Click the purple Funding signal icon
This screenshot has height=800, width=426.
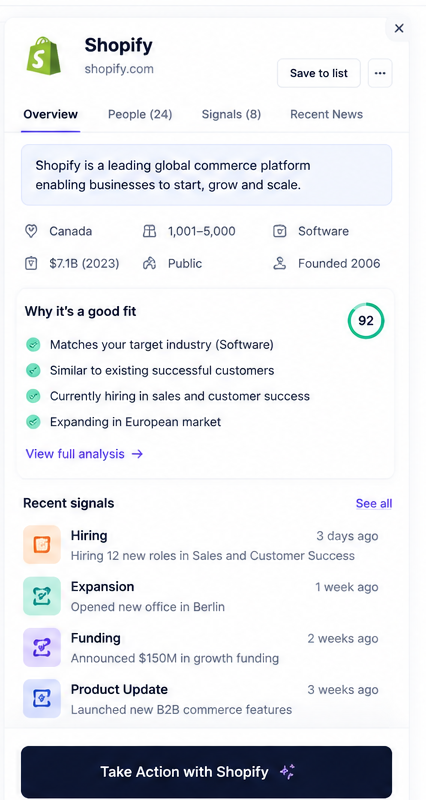pyautogui.click(x=42, y=647)
